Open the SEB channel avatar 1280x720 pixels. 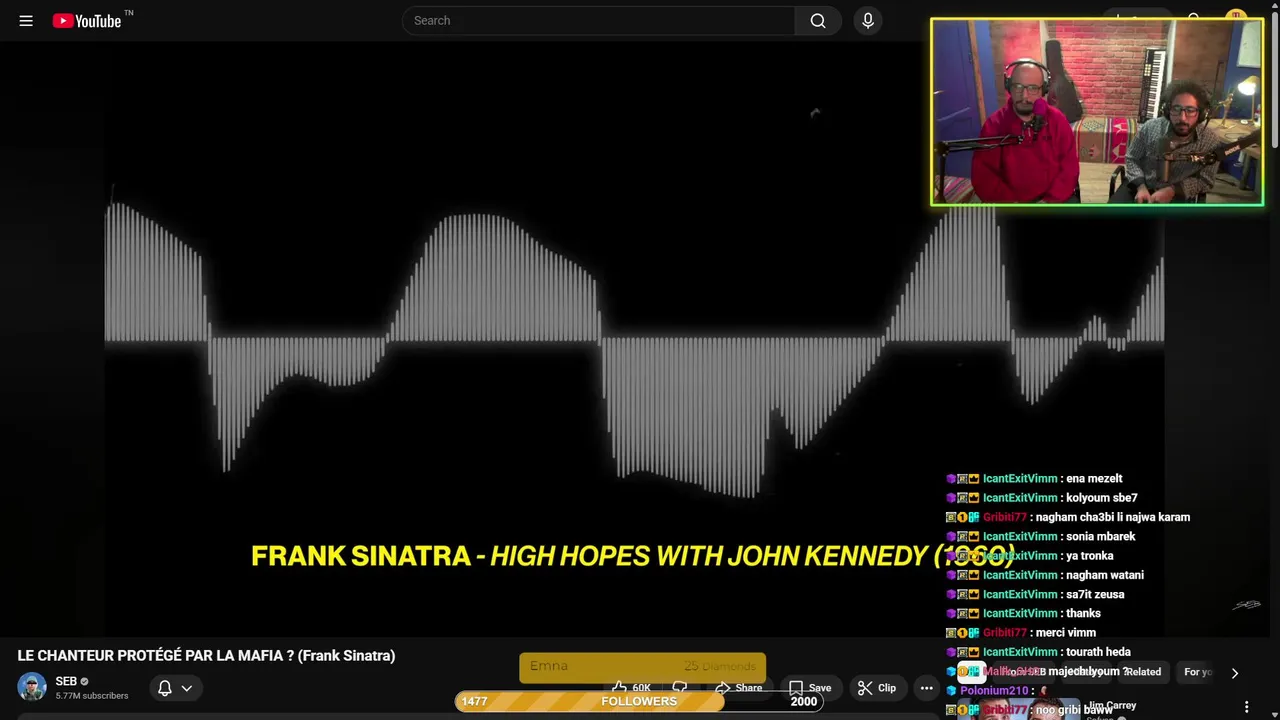(x=32, y=687)
